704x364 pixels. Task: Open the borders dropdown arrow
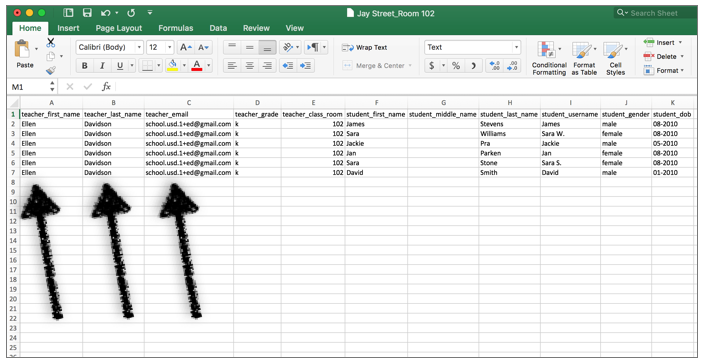click(x=158, y=66)
